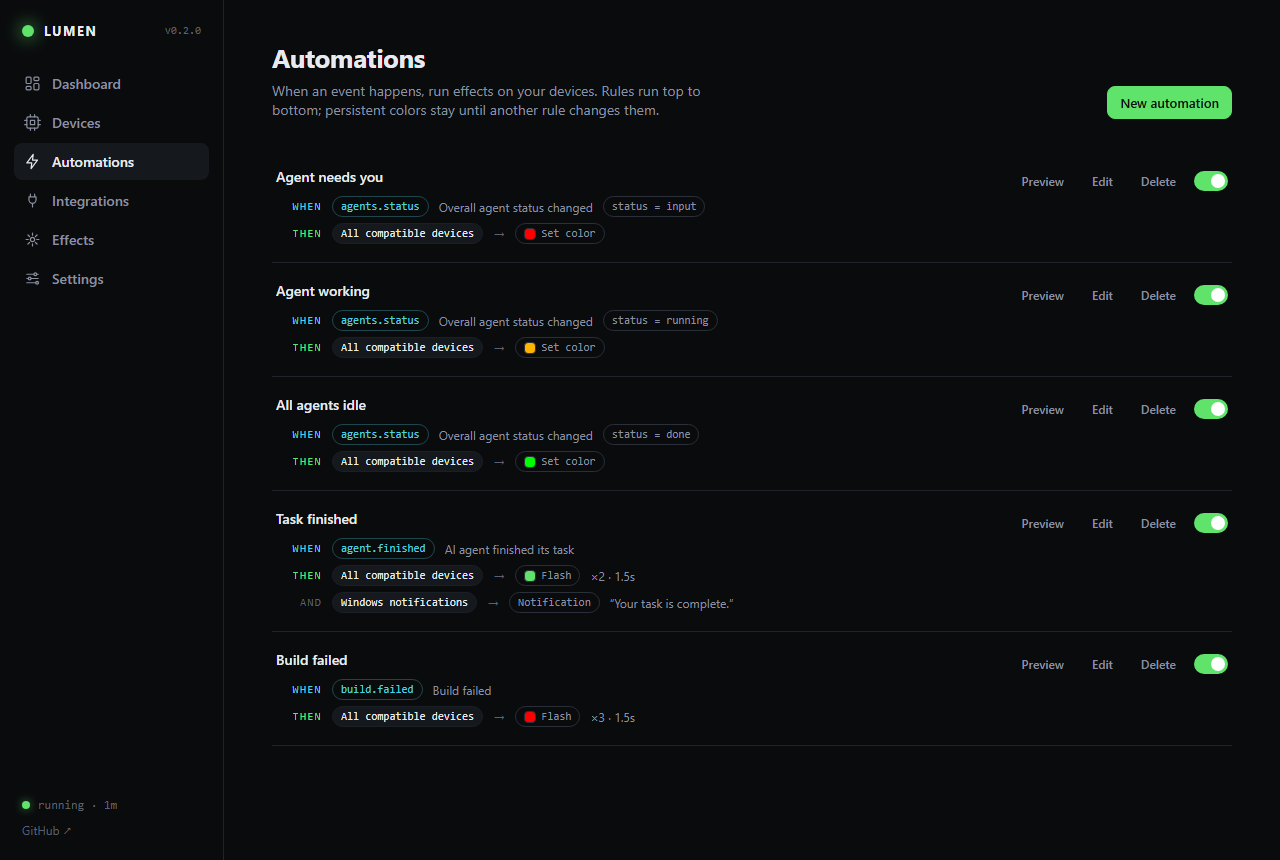1280x860 pixels.
Task: Click the Devices chip icon
Action: [x=32, y=123]
